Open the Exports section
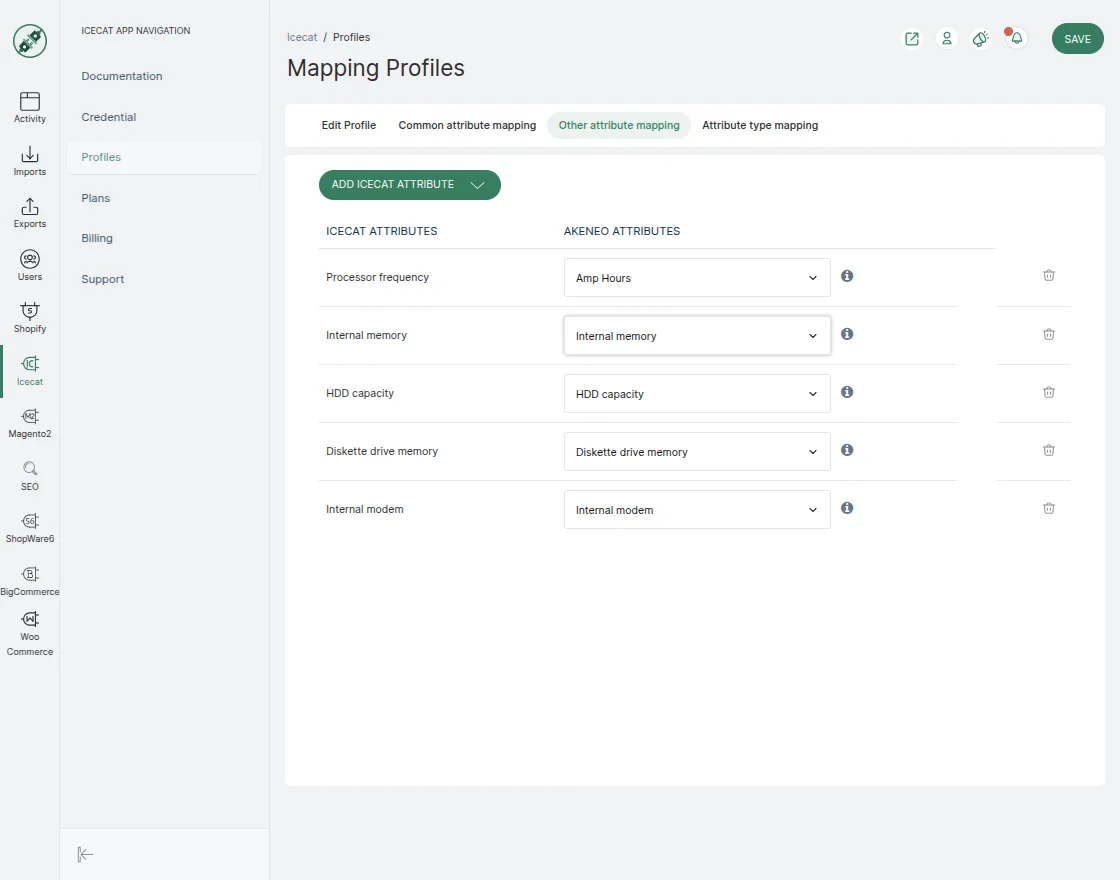The width and height of the screenshot is (1120, 880). coord(29,211)
